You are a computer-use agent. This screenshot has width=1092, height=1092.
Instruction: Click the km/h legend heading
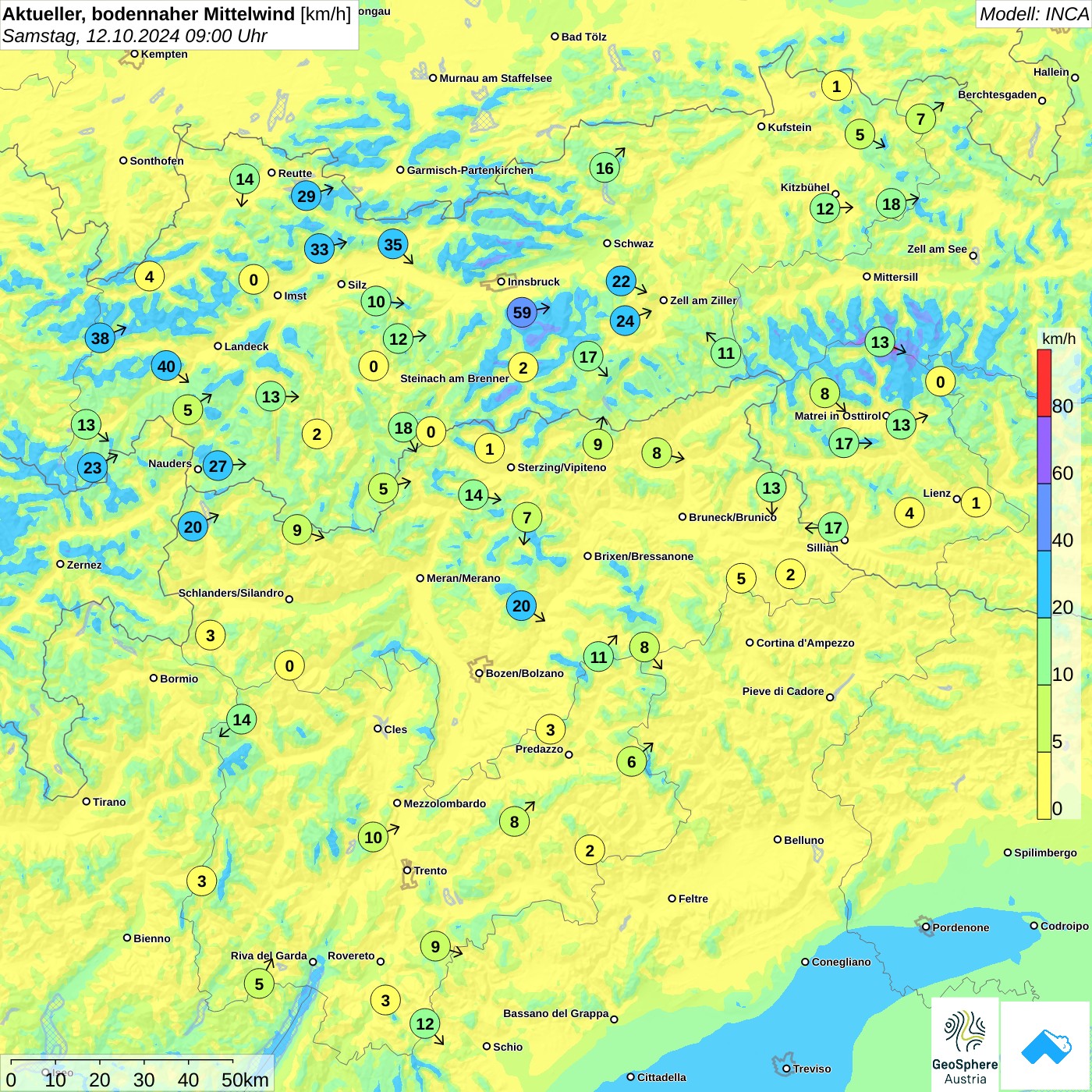[x=1058, y=339]
